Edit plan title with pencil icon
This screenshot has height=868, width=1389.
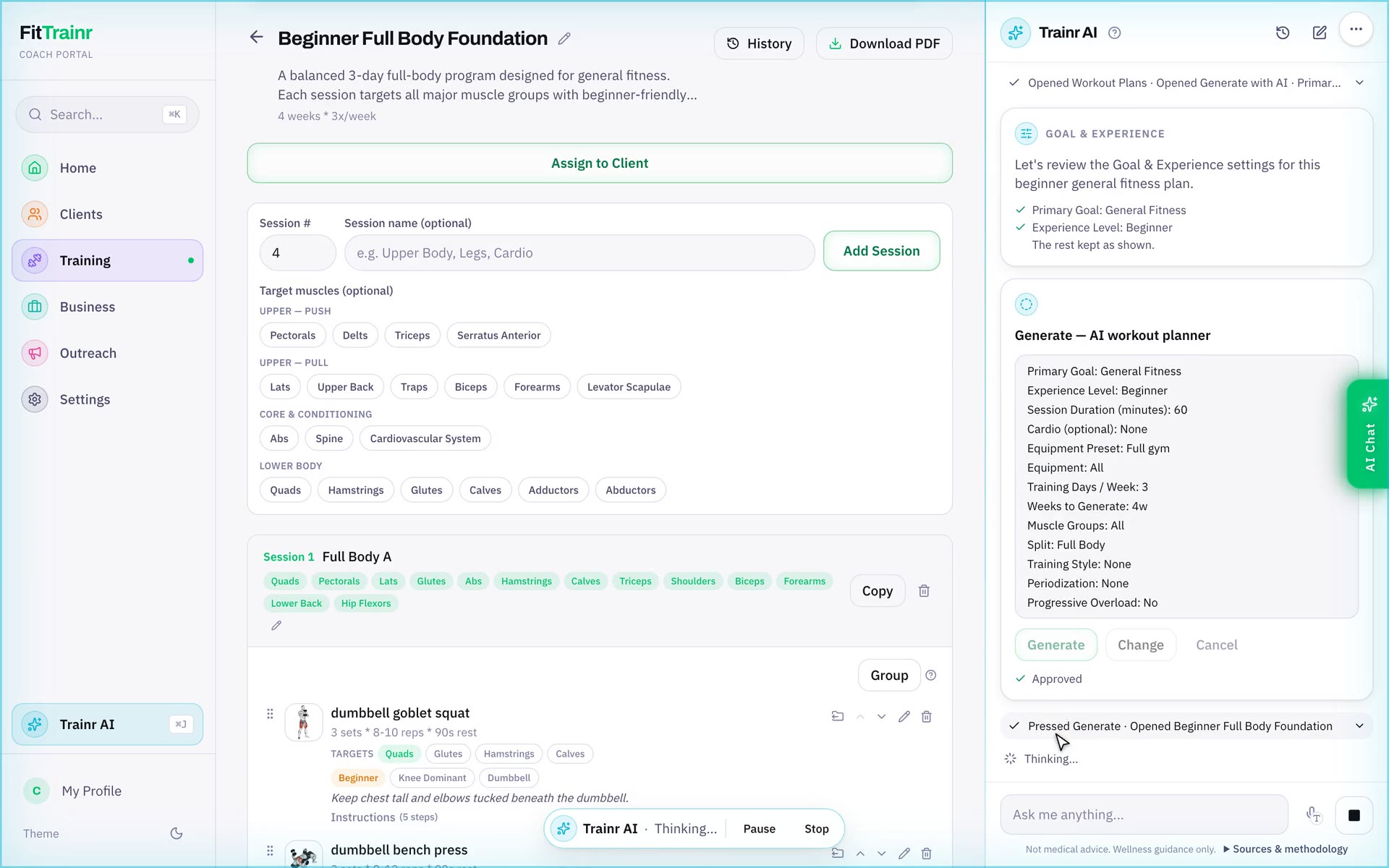[564, 38]
